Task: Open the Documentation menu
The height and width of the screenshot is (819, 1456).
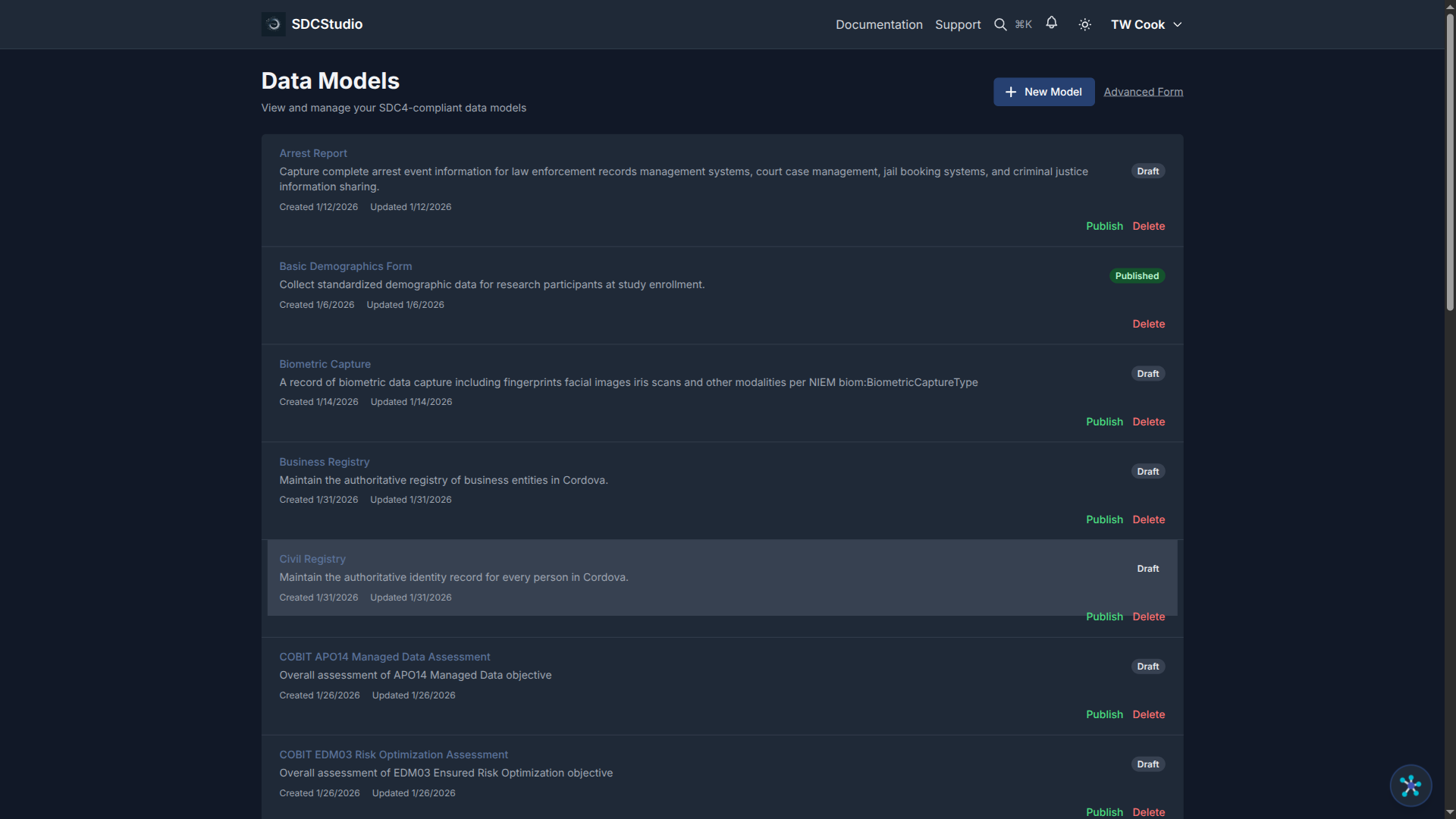Action: click(x=879, y=24)
